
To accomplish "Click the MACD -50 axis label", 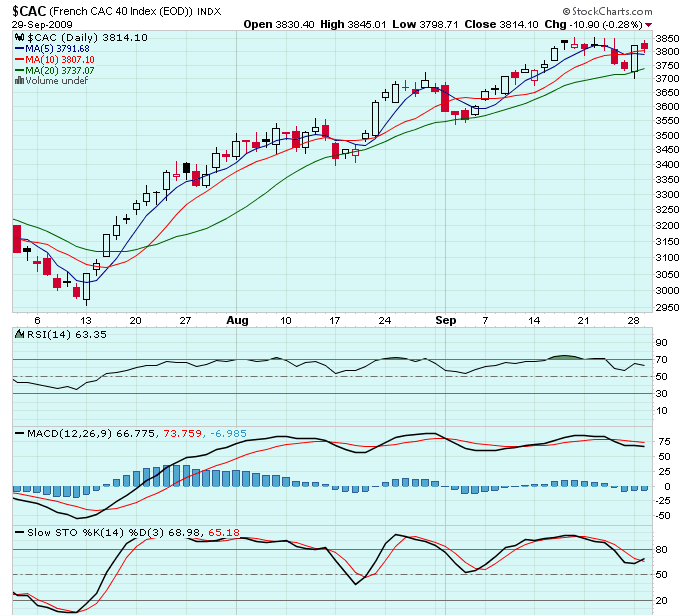I will (x=663, y=516).
